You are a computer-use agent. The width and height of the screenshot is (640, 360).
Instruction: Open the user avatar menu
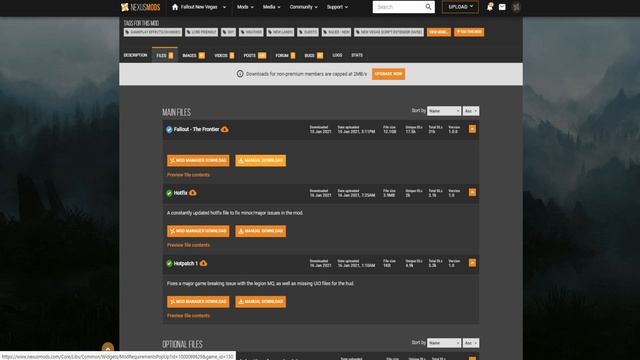516,7
